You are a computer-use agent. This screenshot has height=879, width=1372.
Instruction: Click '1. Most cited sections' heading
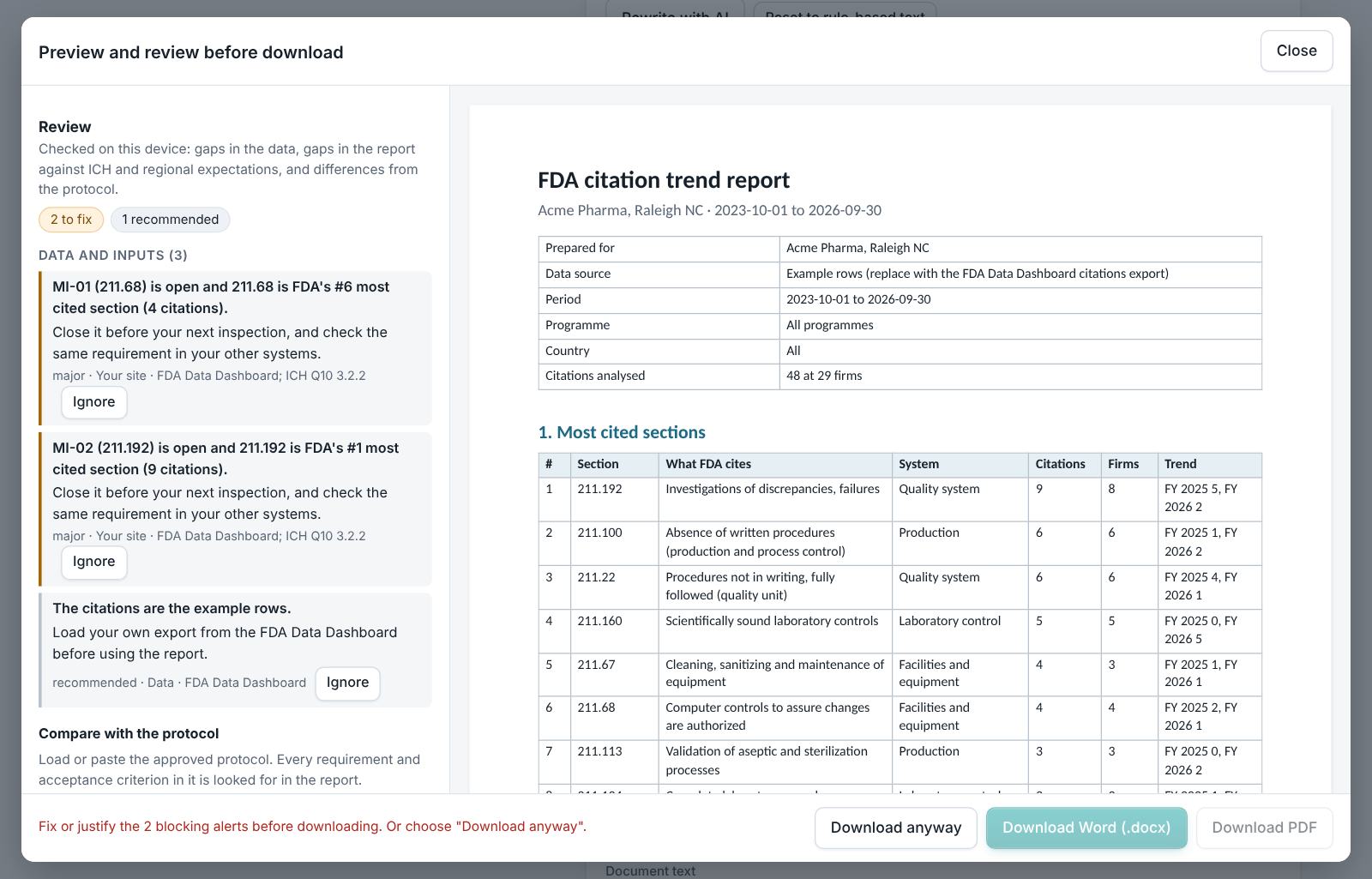click(622, 432)
